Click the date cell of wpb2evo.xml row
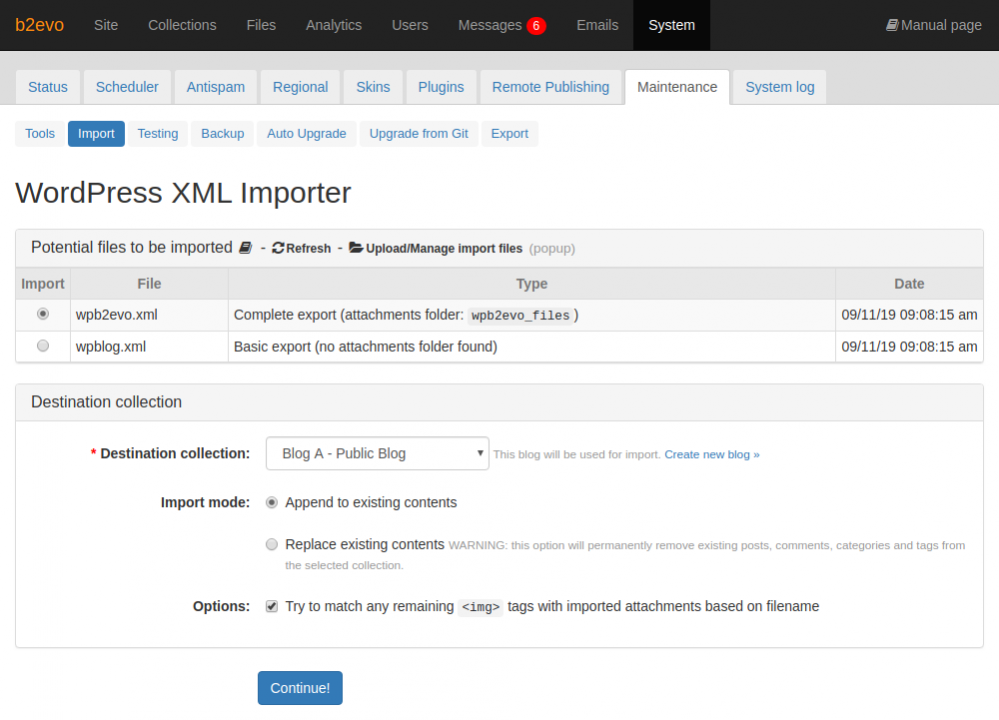Screen dimensions: 999x720 point(909,315)
